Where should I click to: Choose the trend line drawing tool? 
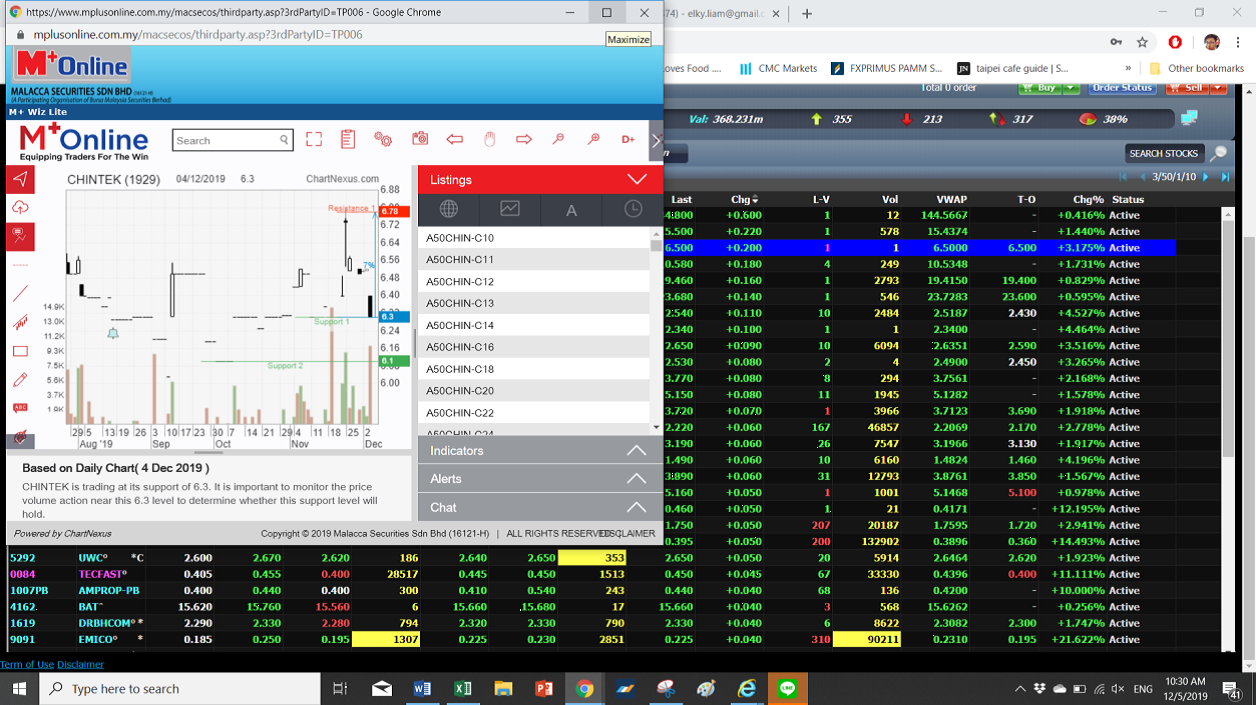[x=20, y=294]
